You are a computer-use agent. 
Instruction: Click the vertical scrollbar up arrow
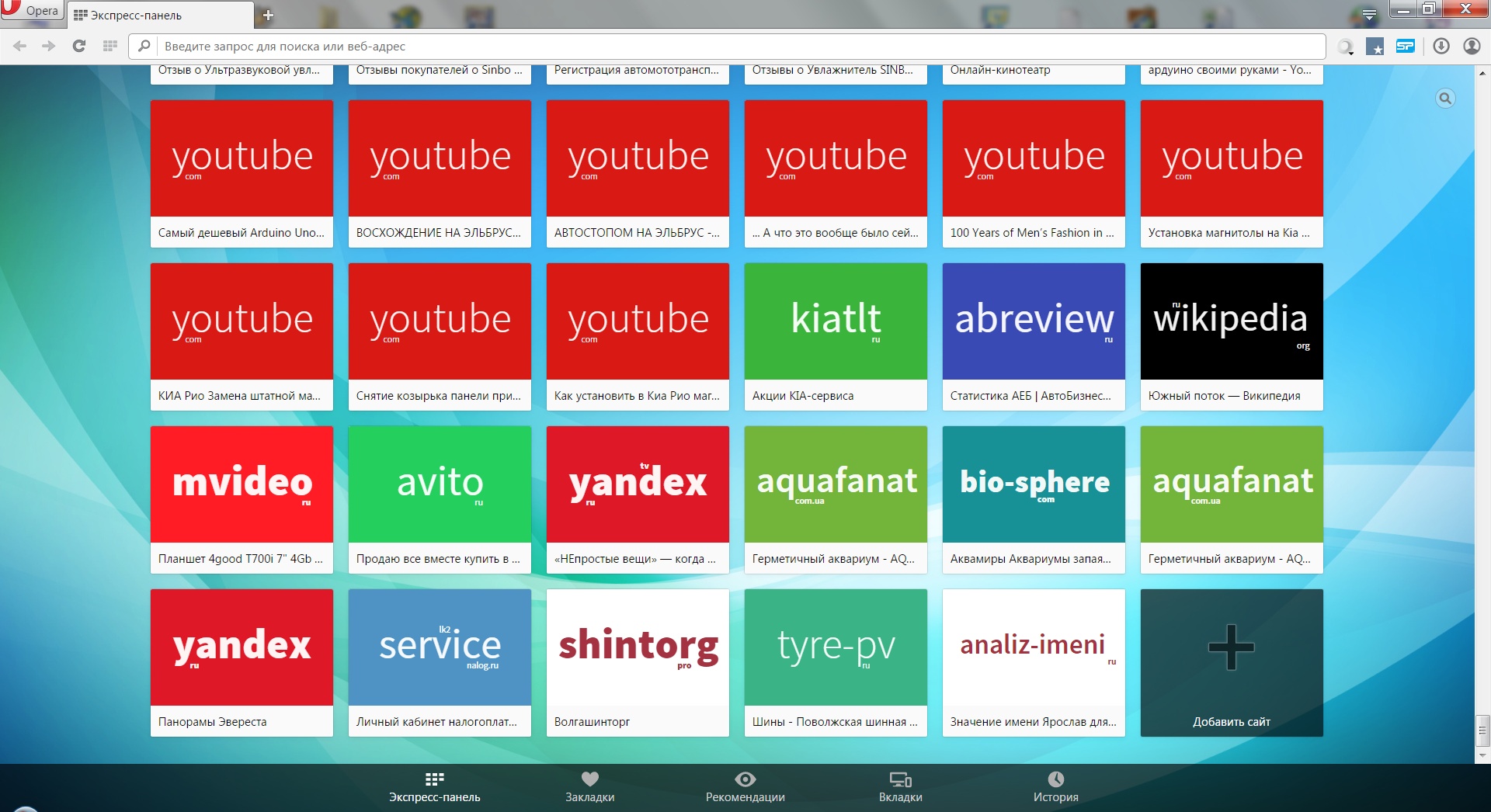[1482, 74]
